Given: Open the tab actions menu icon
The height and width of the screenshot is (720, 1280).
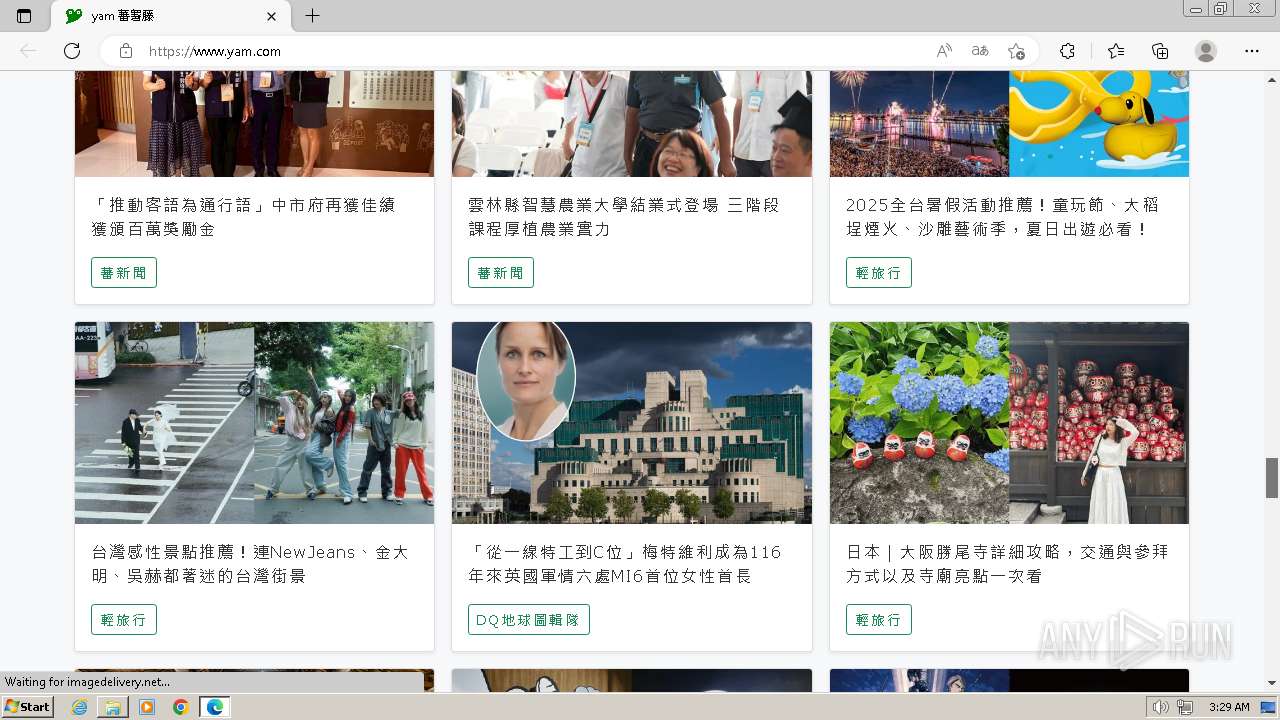Looking at the screenshot, I should click(x=24, y=16).
